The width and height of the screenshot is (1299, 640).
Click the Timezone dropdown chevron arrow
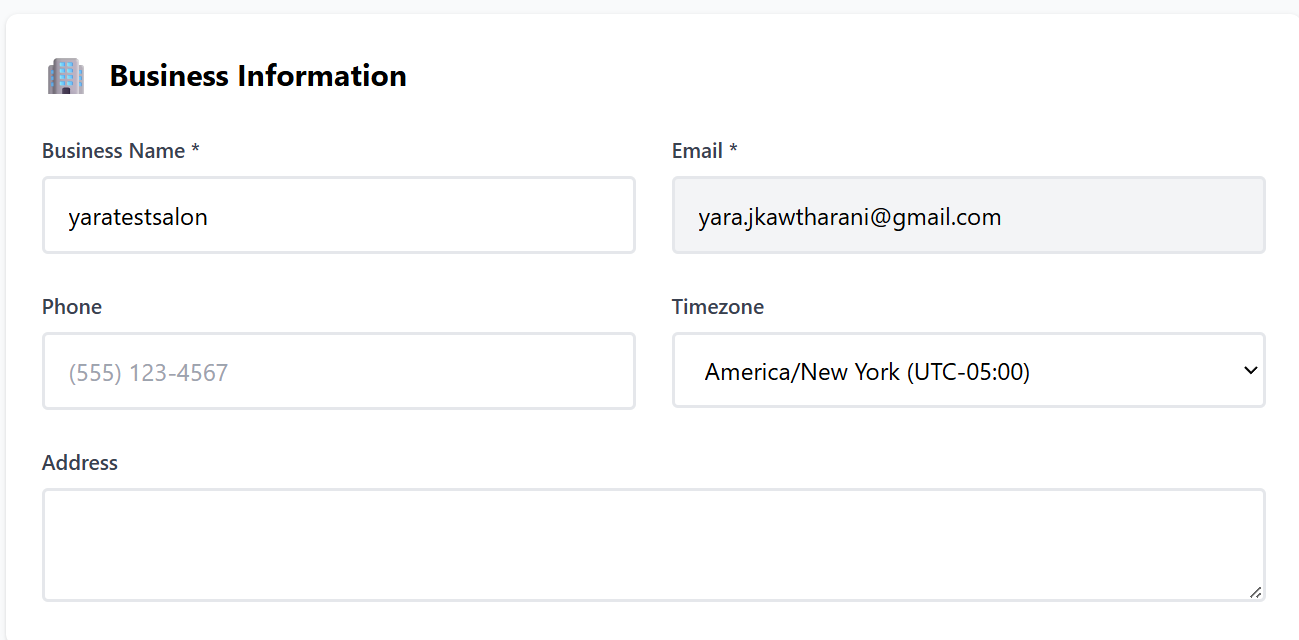coord(1250,371)
